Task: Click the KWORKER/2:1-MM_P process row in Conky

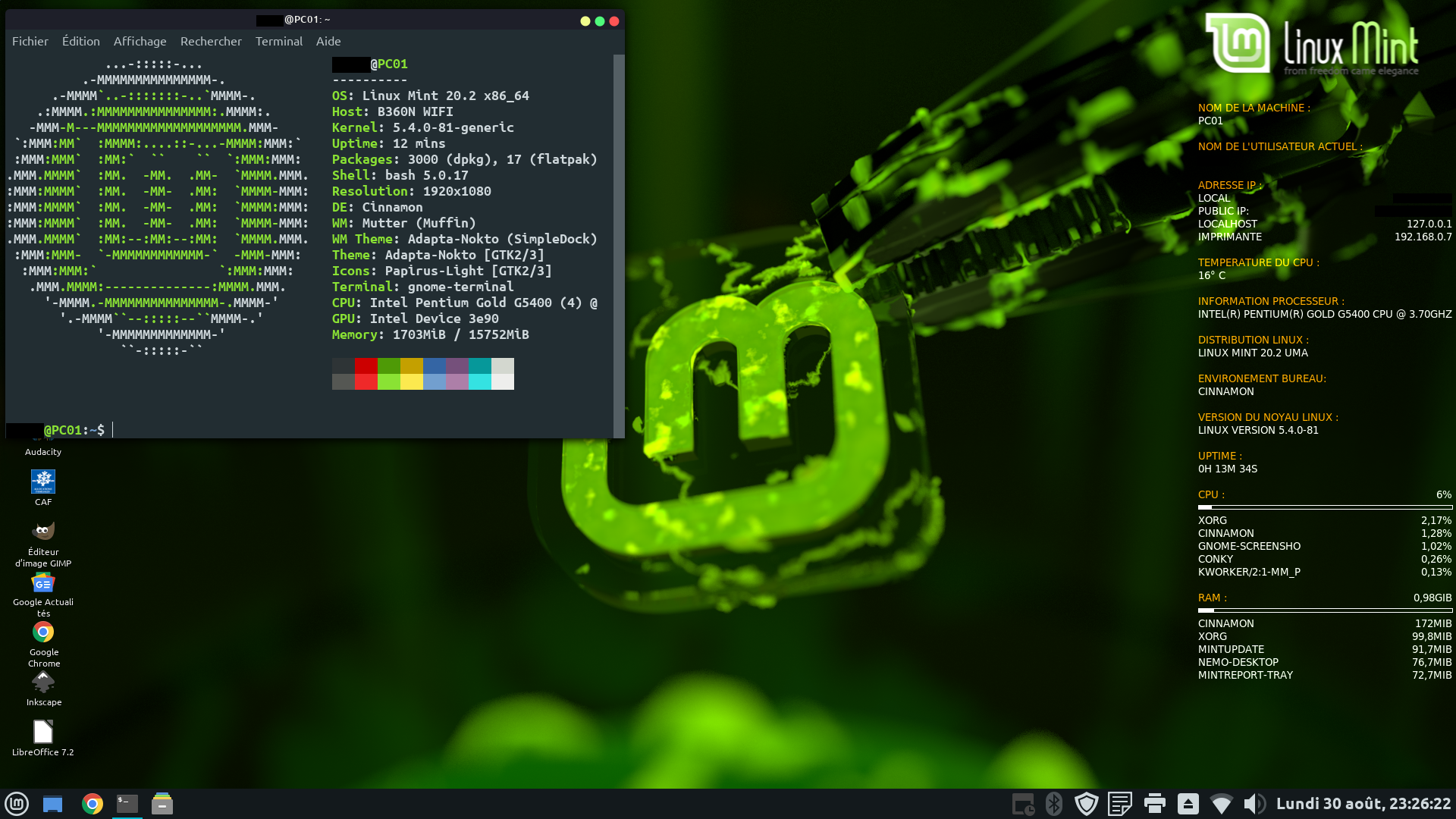Action: pos(1325,572)
